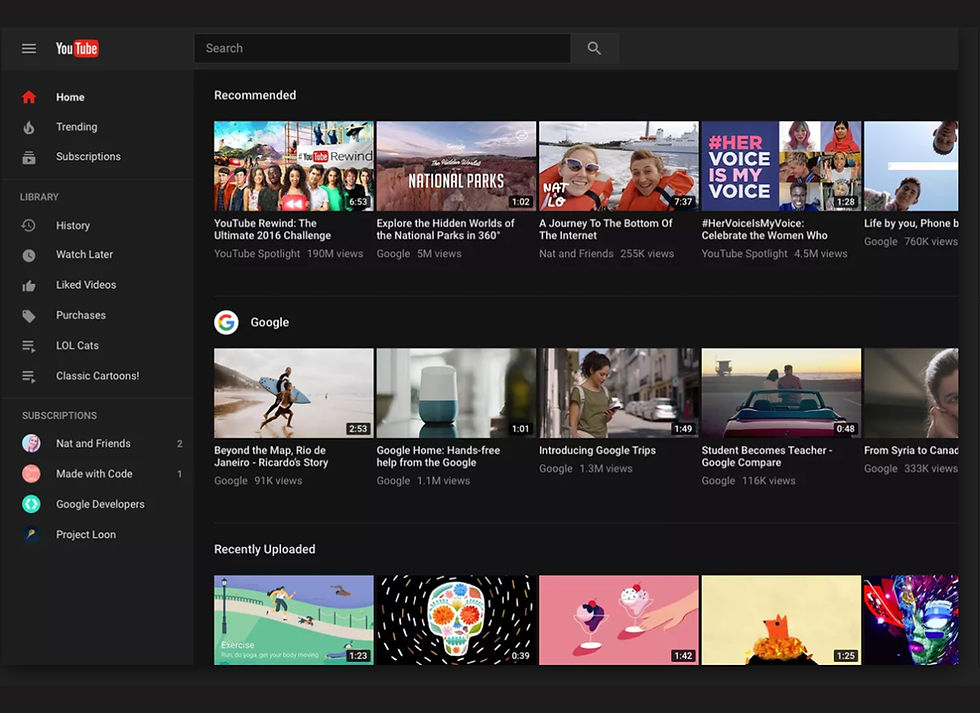
Task: Click the Classic Cartoons! playlist icon
Action: point(29,376)
